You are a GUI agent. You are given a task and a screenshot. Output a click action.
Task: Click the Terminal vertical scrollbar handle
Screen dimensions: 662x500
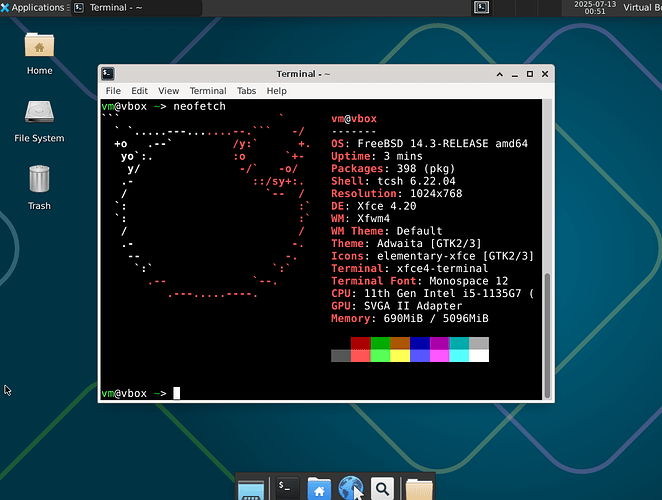(x=547, y=336)
